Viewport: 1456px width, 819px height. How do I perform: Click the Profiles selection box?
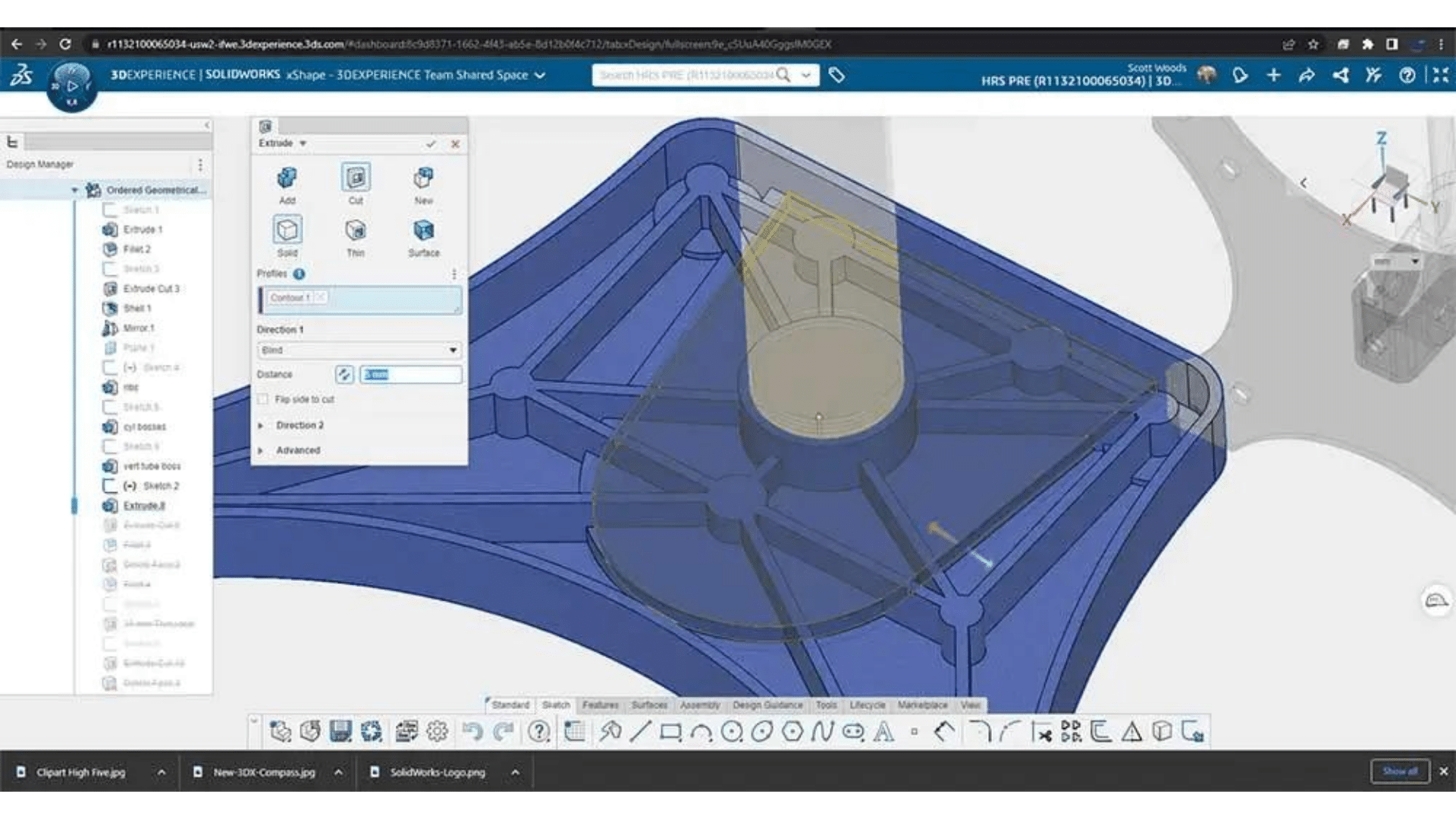[x=359, y=300]
